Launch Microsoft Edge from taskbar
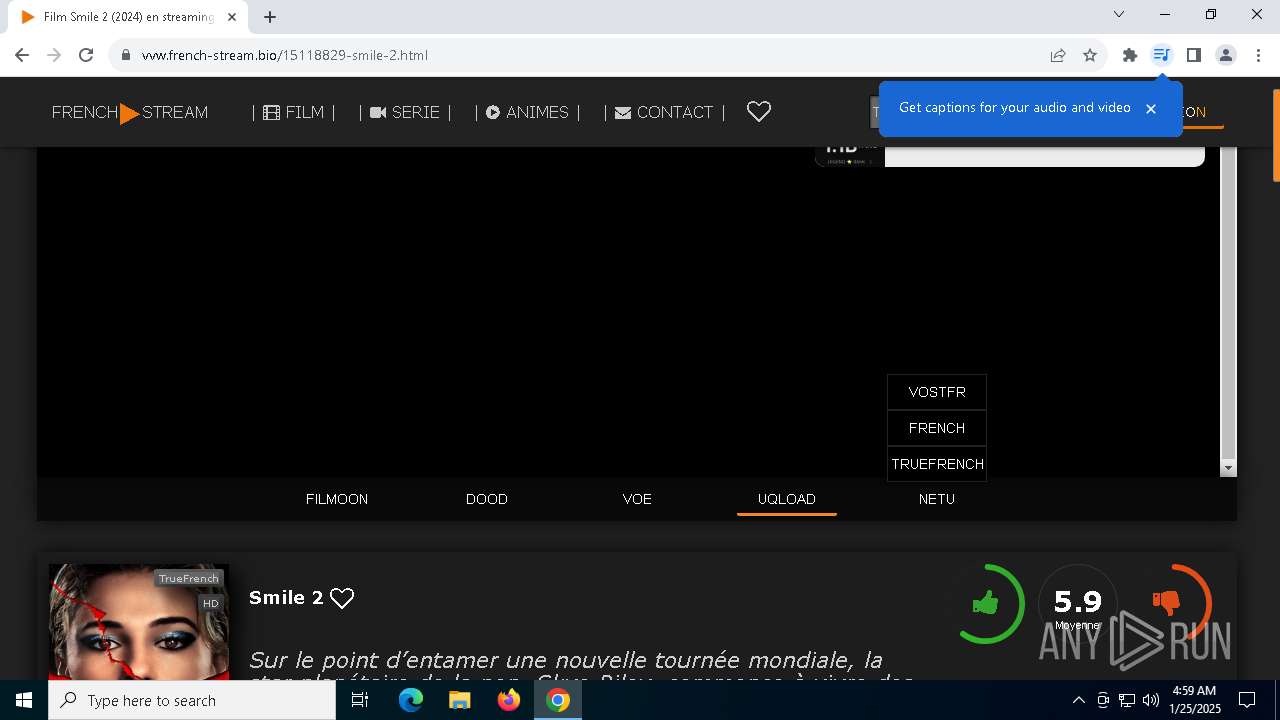Viewport: 1280px width, 720px height. pos(411,700)
